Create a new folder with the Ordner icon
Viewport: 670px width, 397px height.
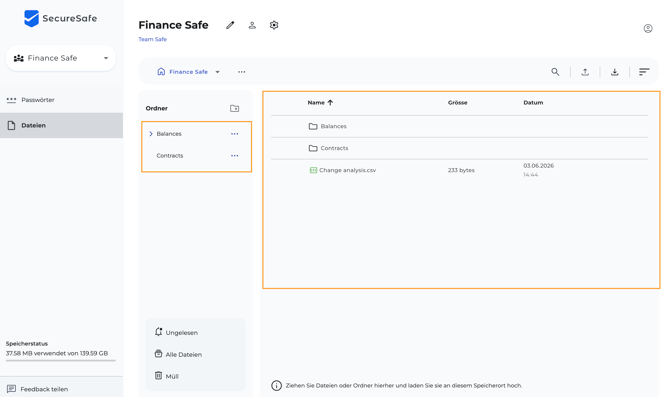point(235,109)
